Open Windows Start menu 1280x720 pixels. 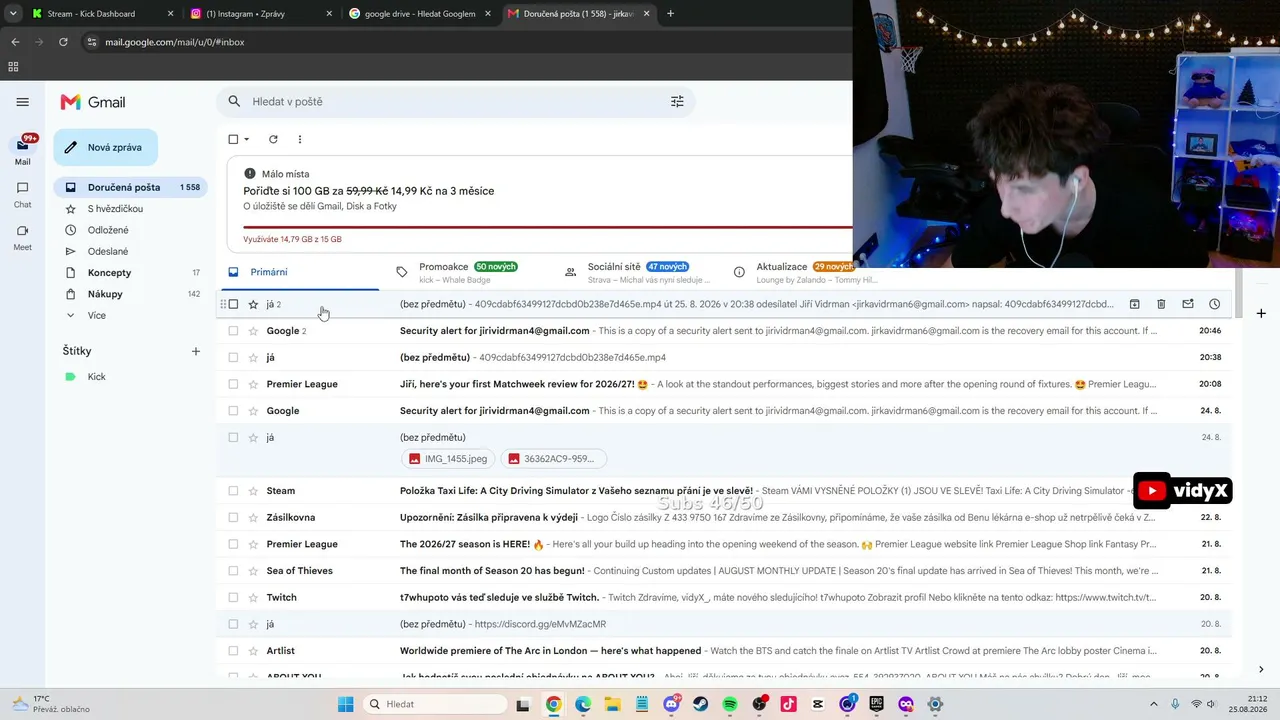345,704
